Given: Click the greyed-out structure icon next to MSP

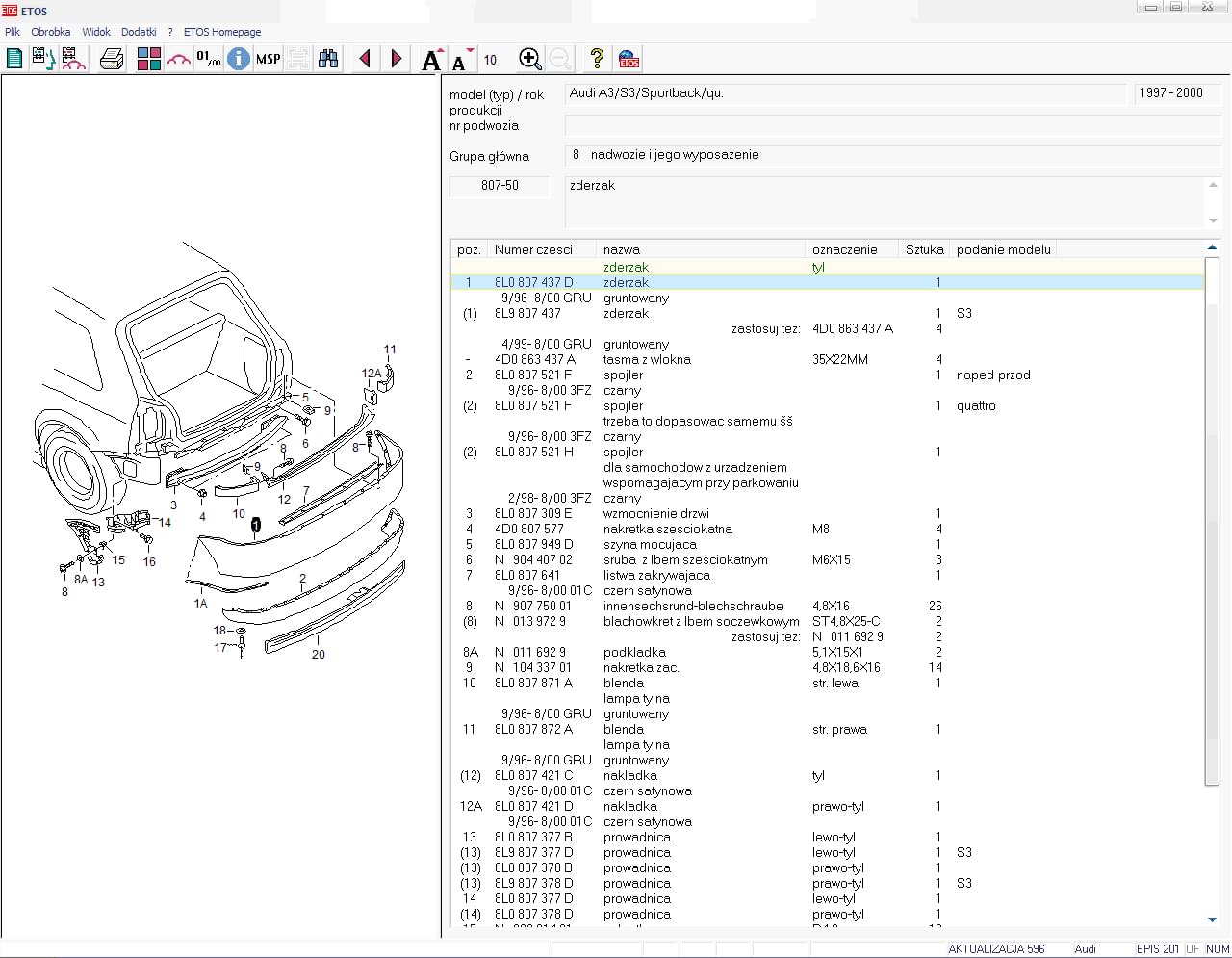Looking at the screenshot, I should [x=298, y=59].
